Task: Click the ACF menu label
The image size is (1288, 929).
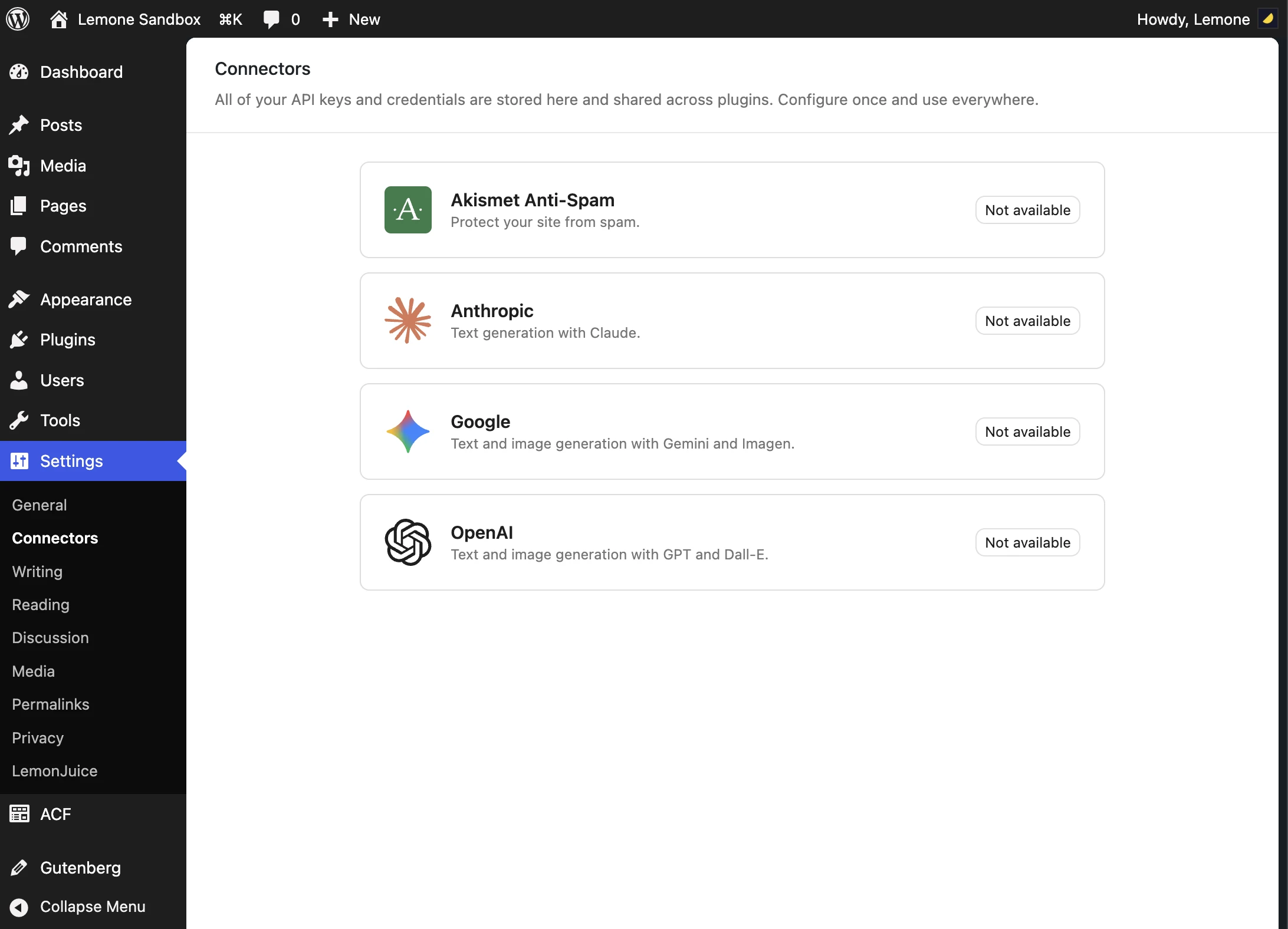Action: pyautogui.click(x=55, y=814)
